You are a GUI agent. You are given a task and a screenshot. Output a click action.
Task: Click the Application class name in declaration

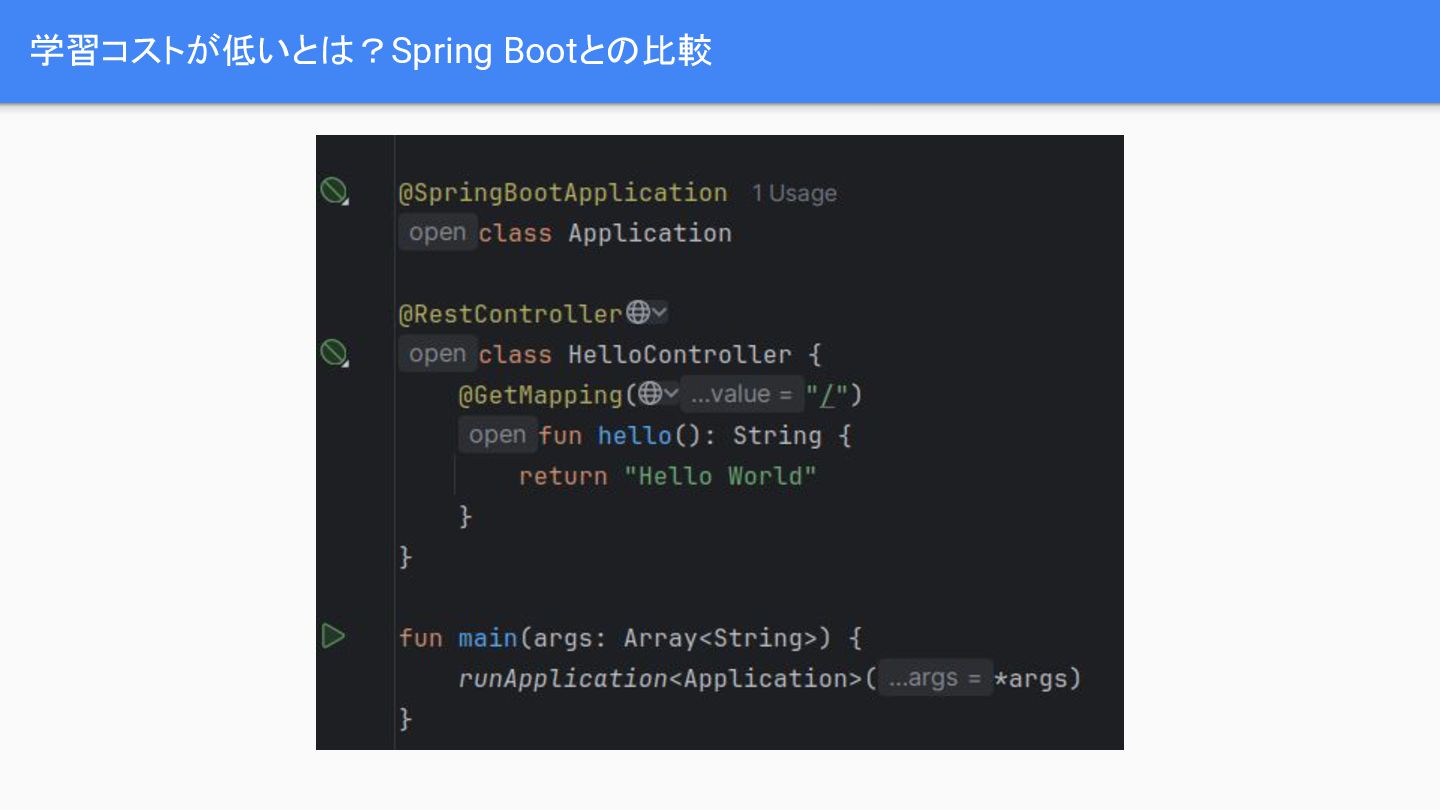(650, 233)
